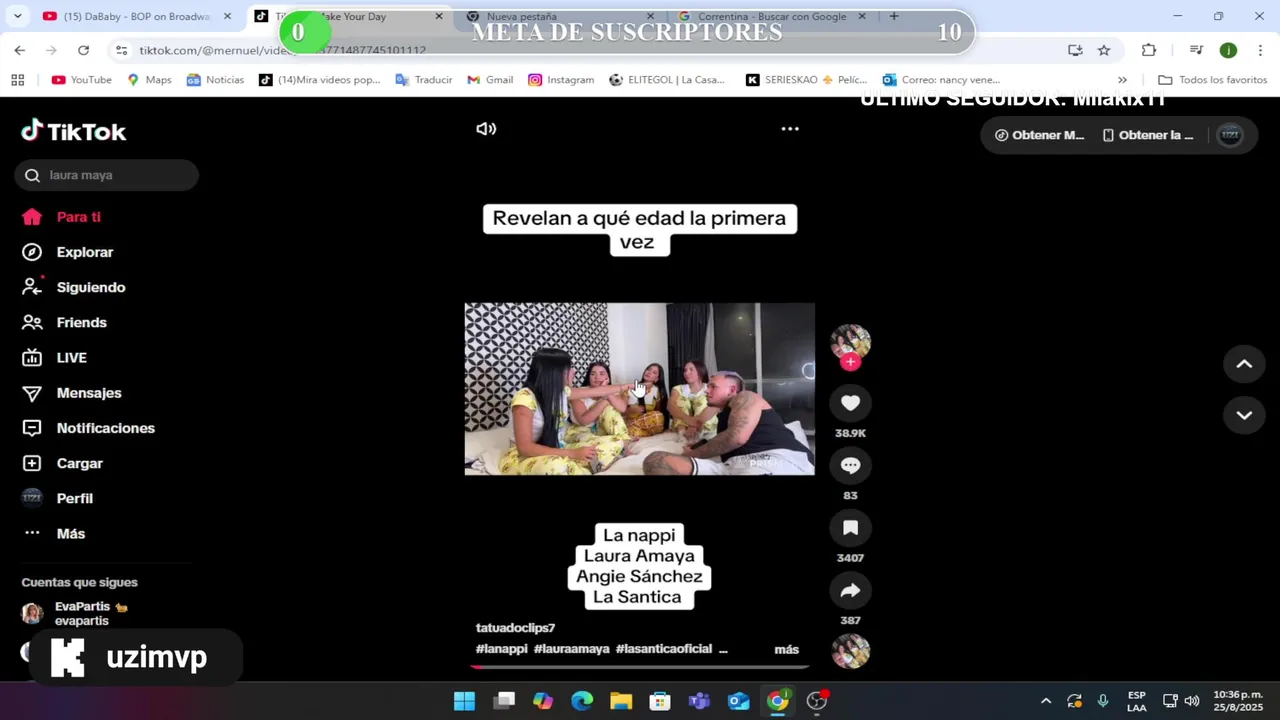Open the Windows Start menu
The height and width of the screenshot is (720, 1280).
464,701
